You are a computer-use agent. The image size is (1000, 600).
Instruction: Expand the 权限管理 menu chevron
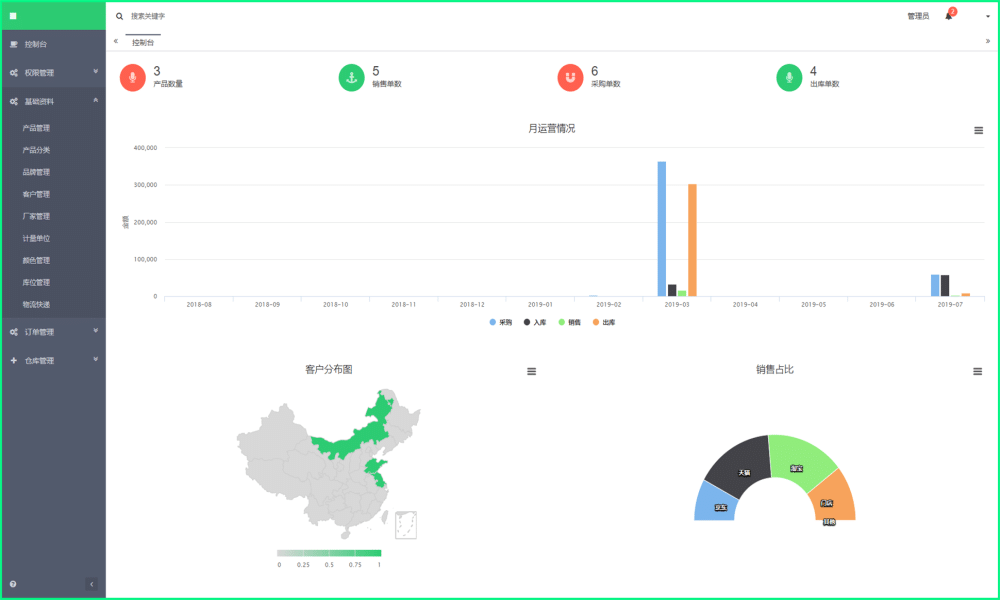coord(96,71)
